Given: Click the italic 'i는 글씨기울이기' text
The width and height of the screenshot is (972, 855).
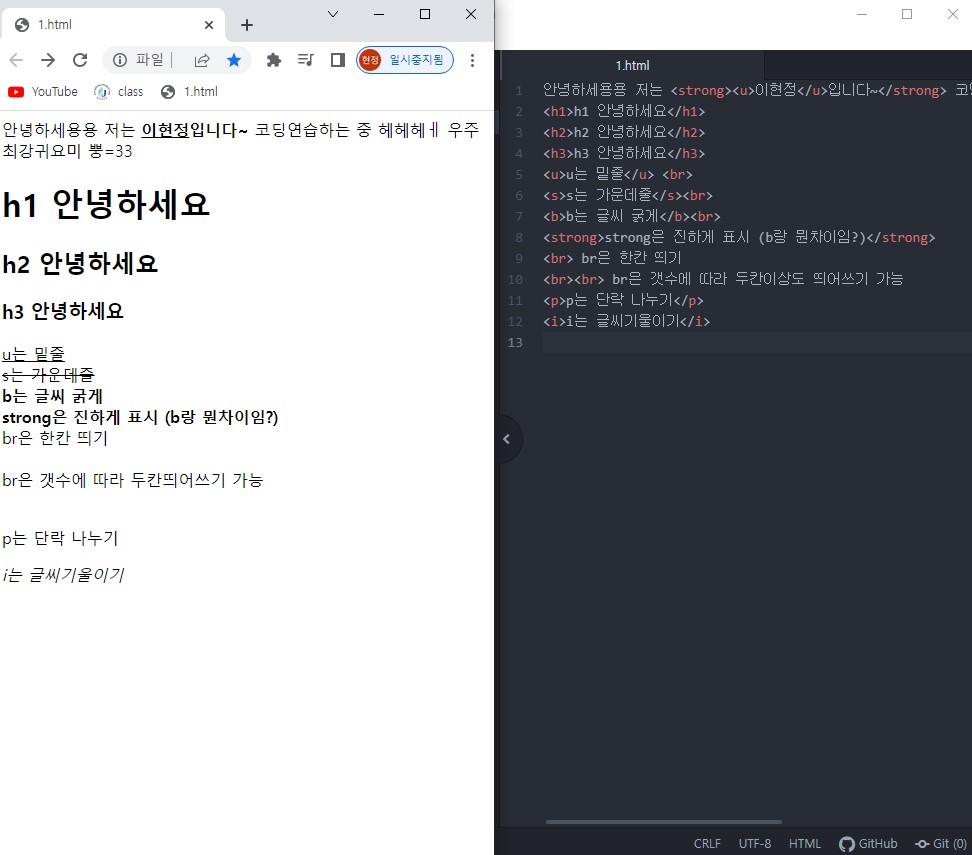Looking at the screenshot, I should pos(63,575).
